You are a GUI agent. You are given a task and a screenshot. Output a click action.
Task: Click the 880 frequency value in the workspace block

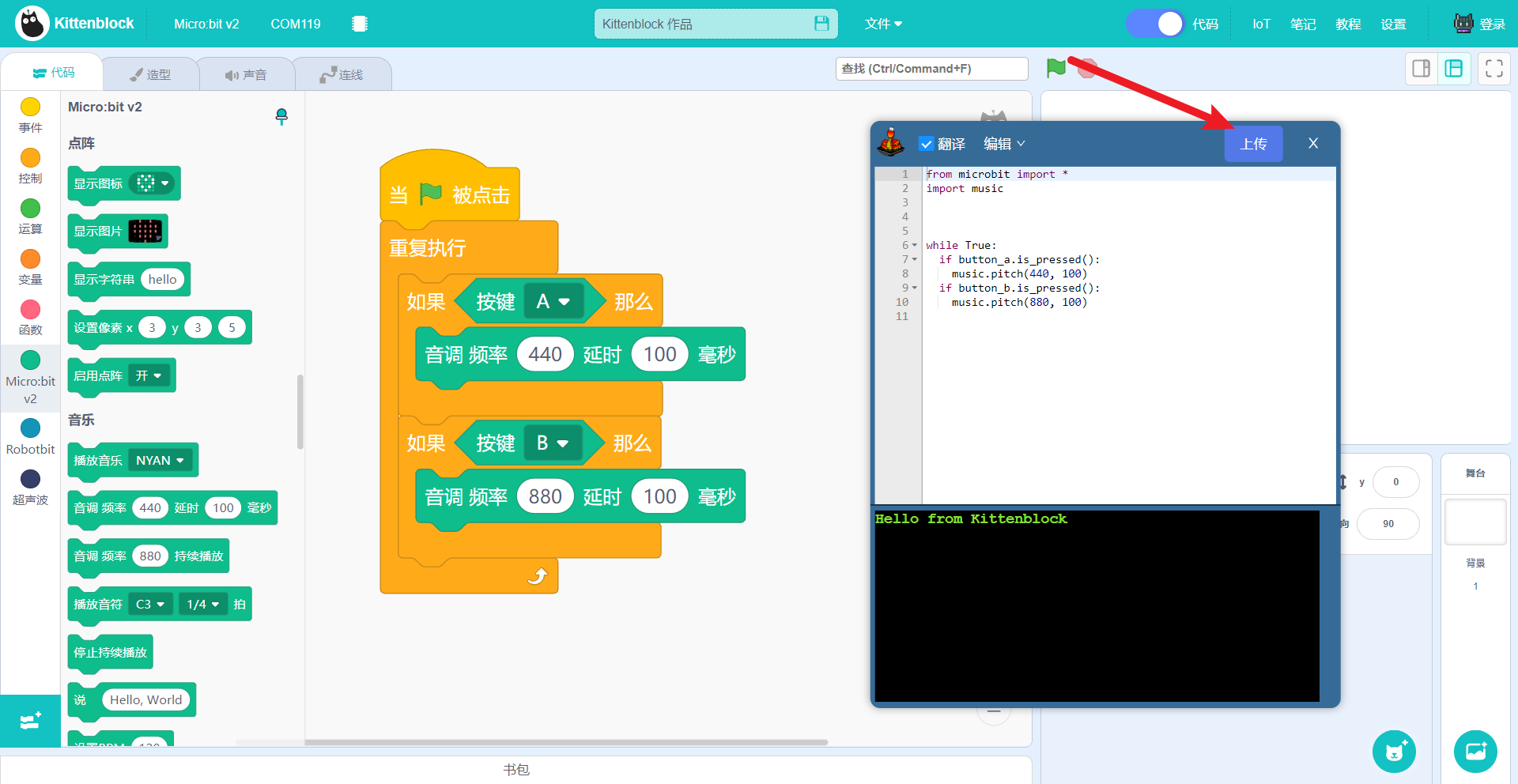545,496
